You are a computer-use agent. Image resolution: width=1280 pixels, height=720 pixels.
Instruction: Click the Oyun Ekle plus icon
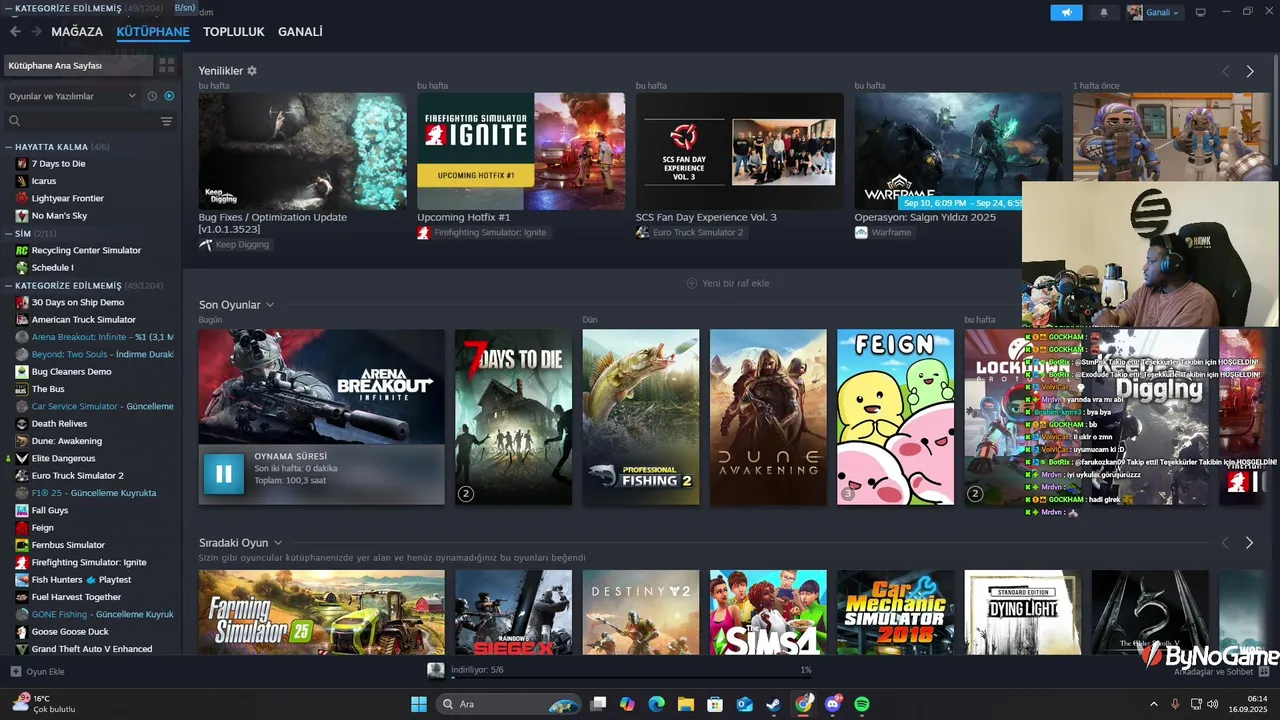click(15, 671)
